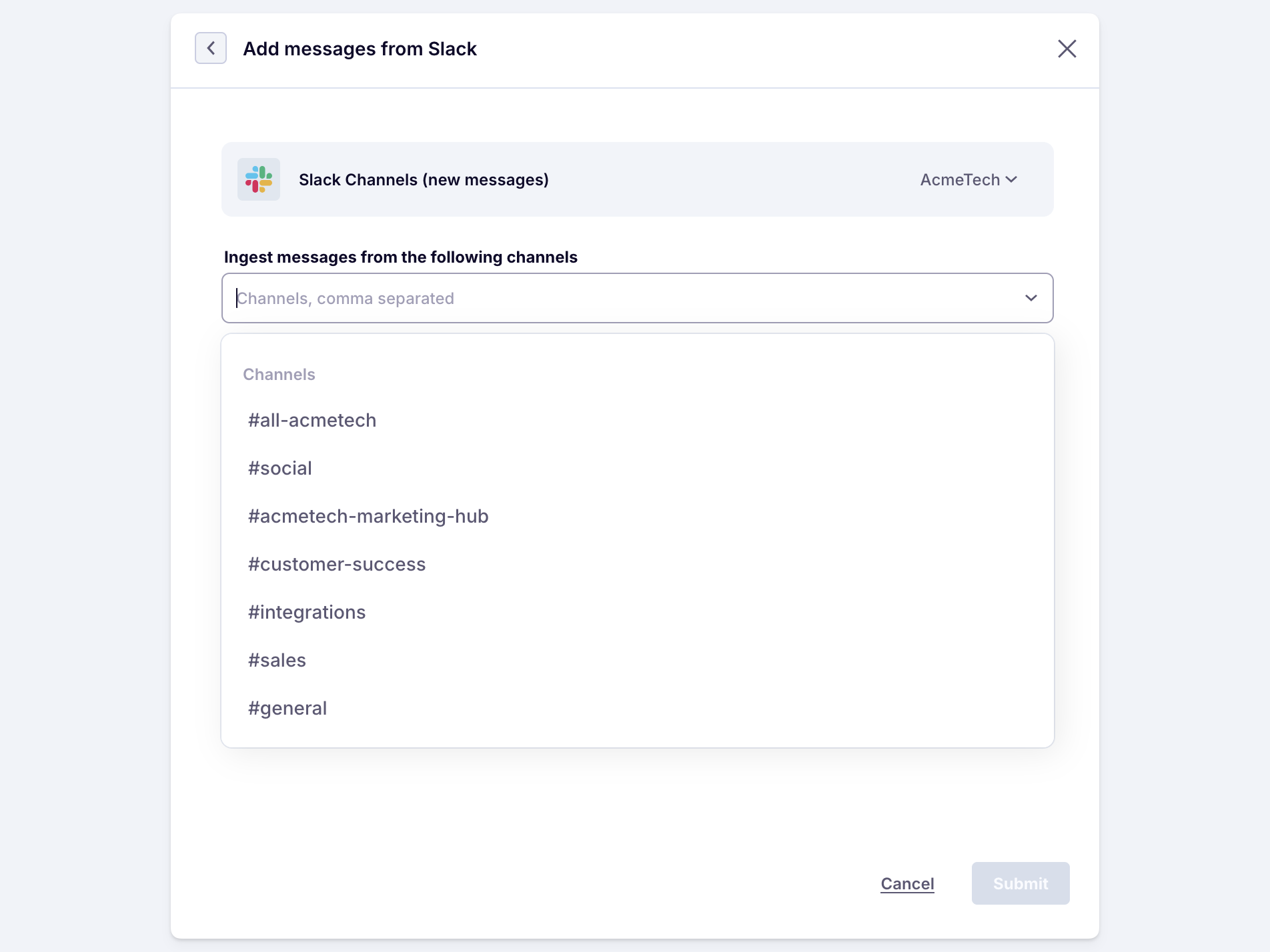
Task: Click the Ingest messages field label
Action: (x=400, y=257)
